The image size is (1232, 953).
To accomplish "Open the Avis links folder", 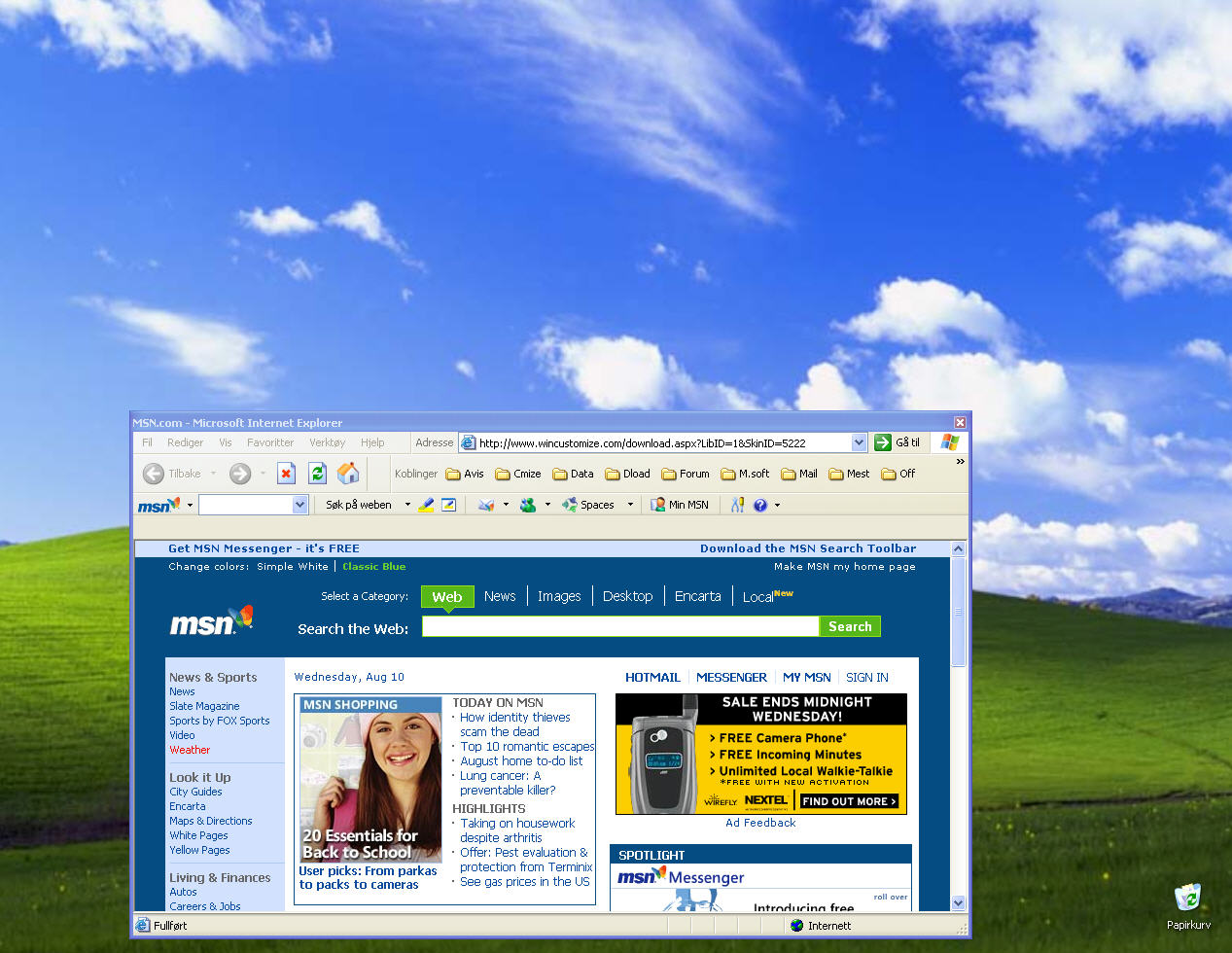I will (x=465, y=474).
